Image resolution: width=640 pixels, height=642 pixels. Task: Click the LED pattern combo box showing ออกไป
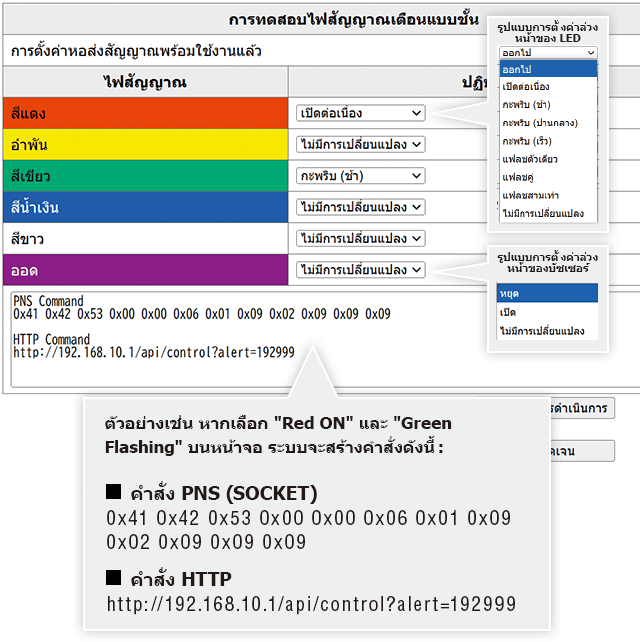point(548,53)
